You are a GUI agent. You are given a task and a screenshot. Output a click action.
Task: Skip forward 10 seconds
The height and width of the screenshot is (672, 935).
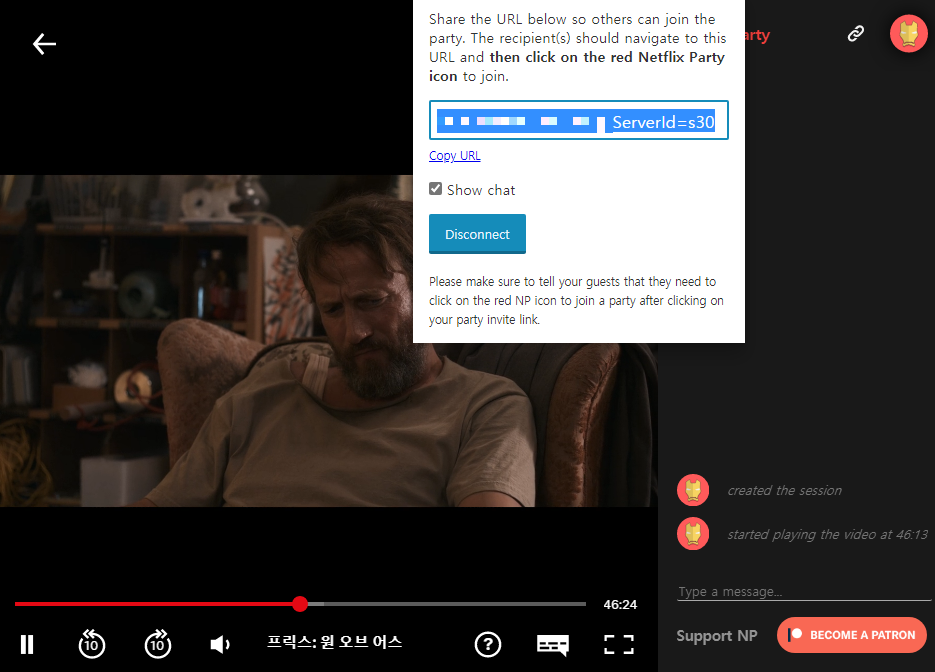click(158, 644)
